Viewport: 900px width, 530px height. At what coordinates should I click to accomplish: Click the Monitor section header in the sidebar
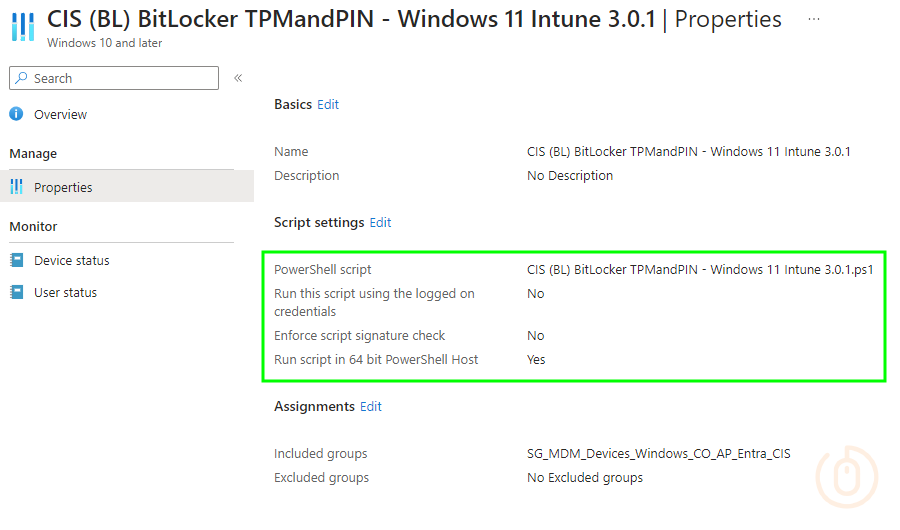coord(33,226)
